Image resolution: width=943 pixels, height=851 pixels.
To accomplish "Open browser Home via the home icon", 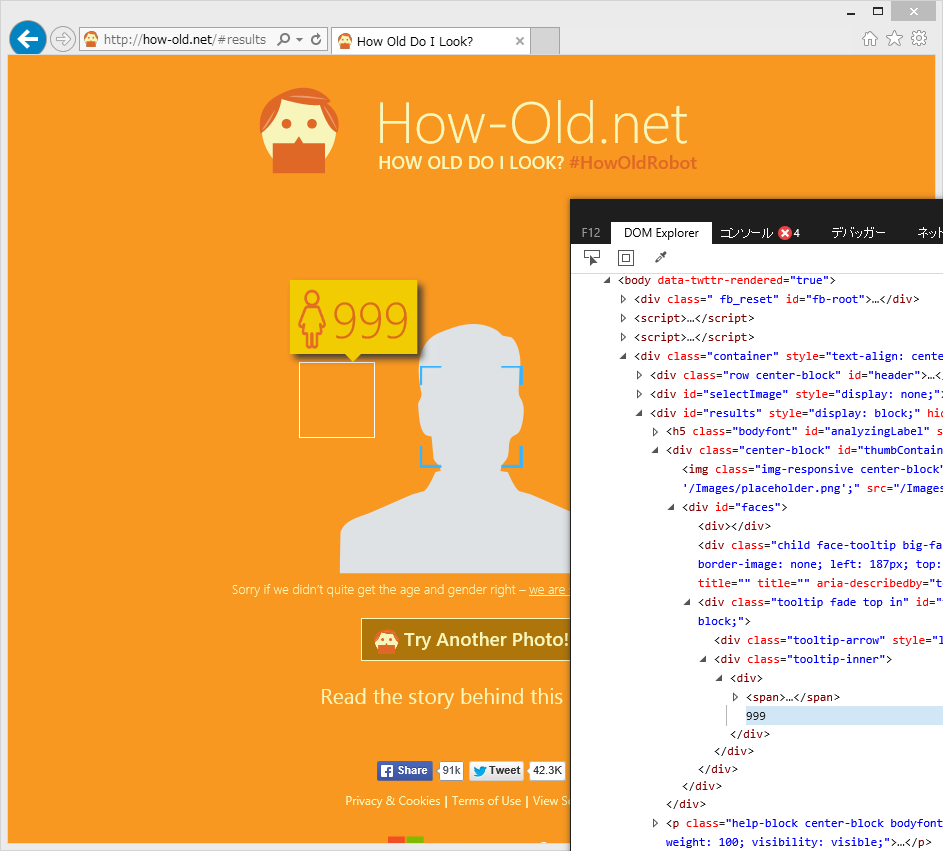I will [869, 37].
